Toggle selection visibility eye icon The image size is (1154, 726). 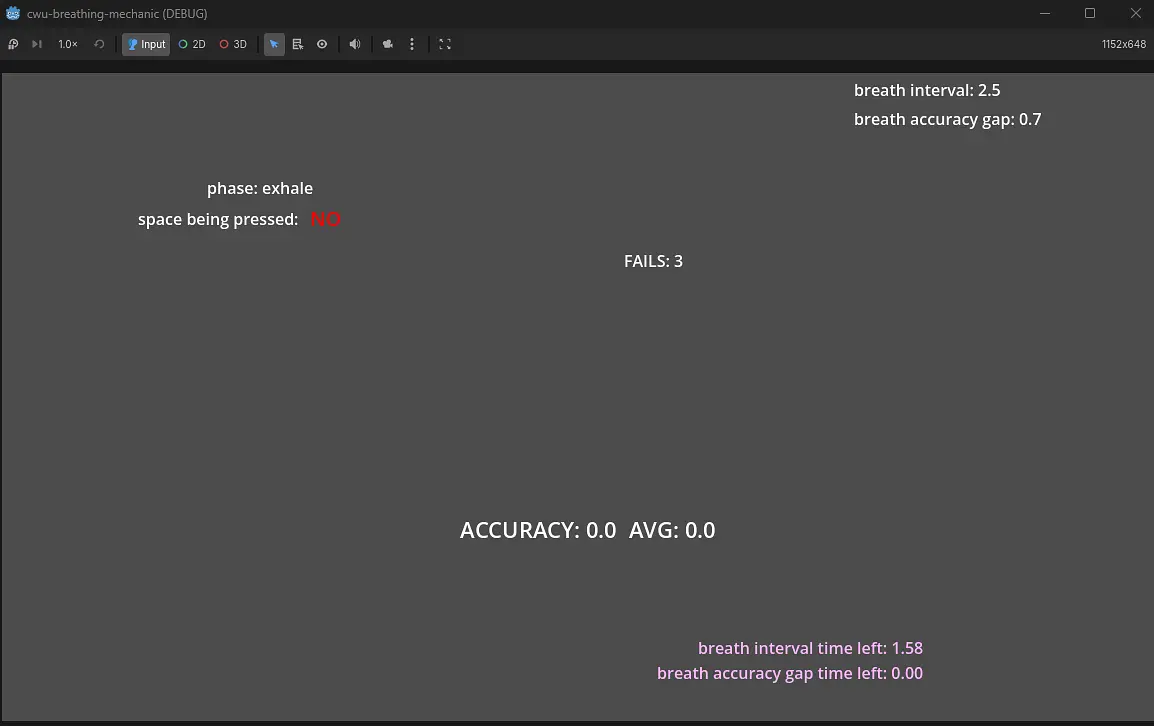tap(322, 44)
